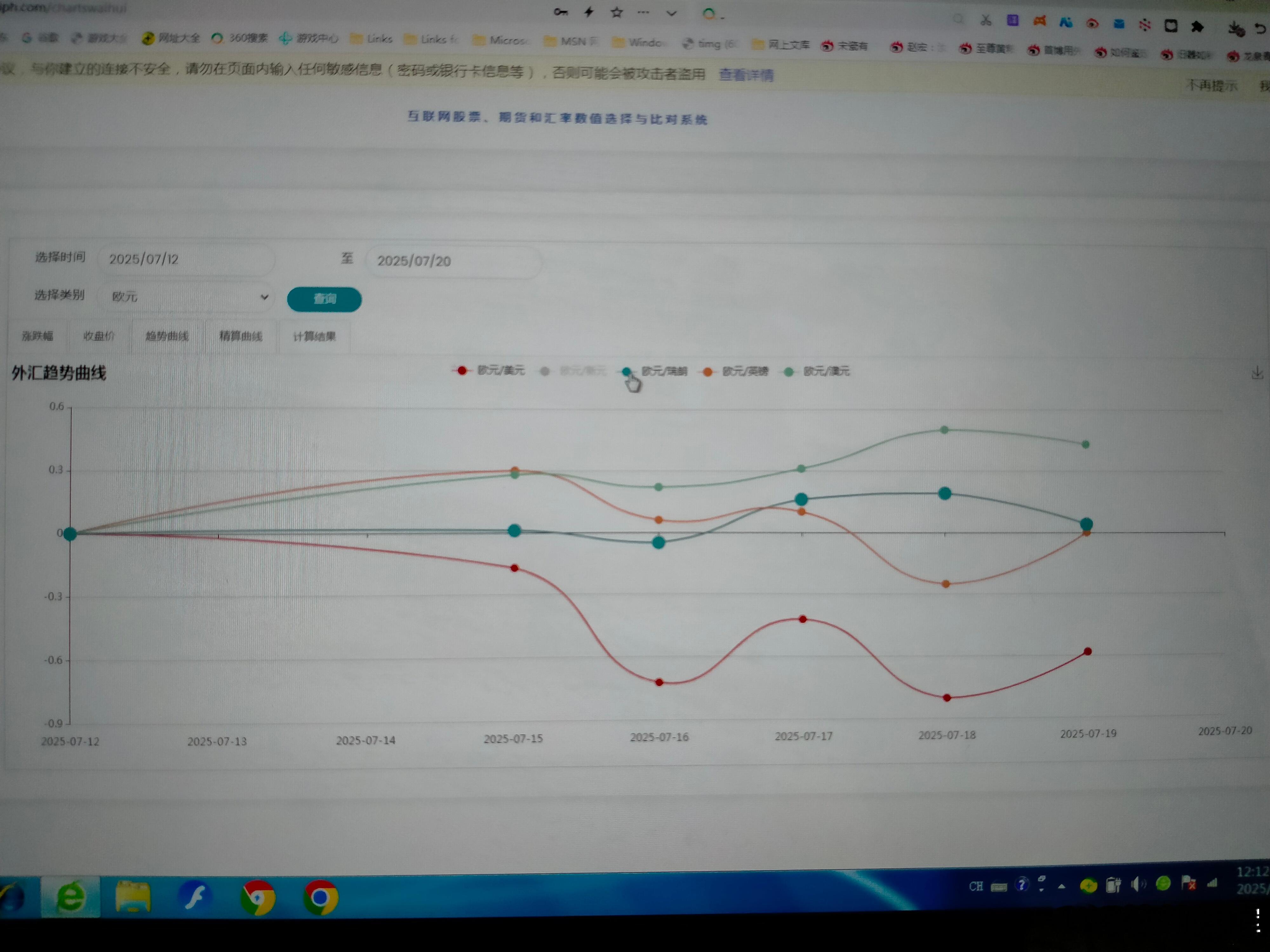Open the Micros bookmark folder
This screenshot has width=1270, height=952.
click(x=500, y=40)
